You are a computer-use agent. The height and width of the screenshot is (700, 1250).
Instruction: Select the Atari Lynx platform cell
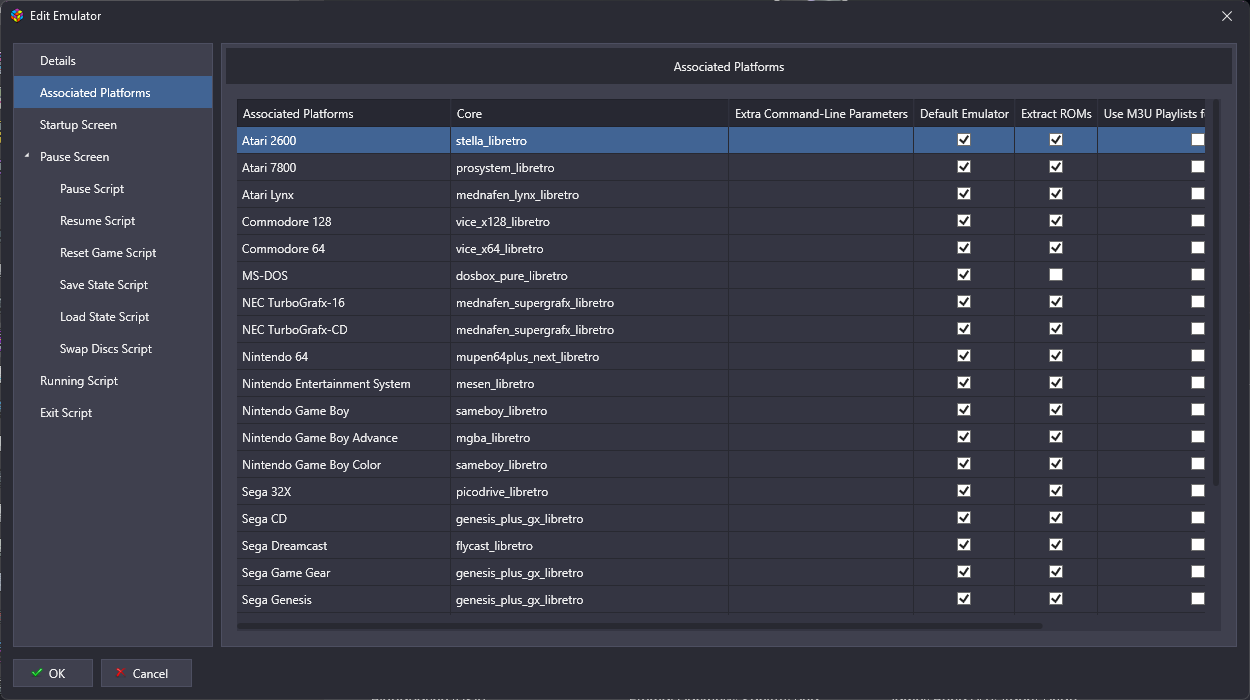pos(343,194)
